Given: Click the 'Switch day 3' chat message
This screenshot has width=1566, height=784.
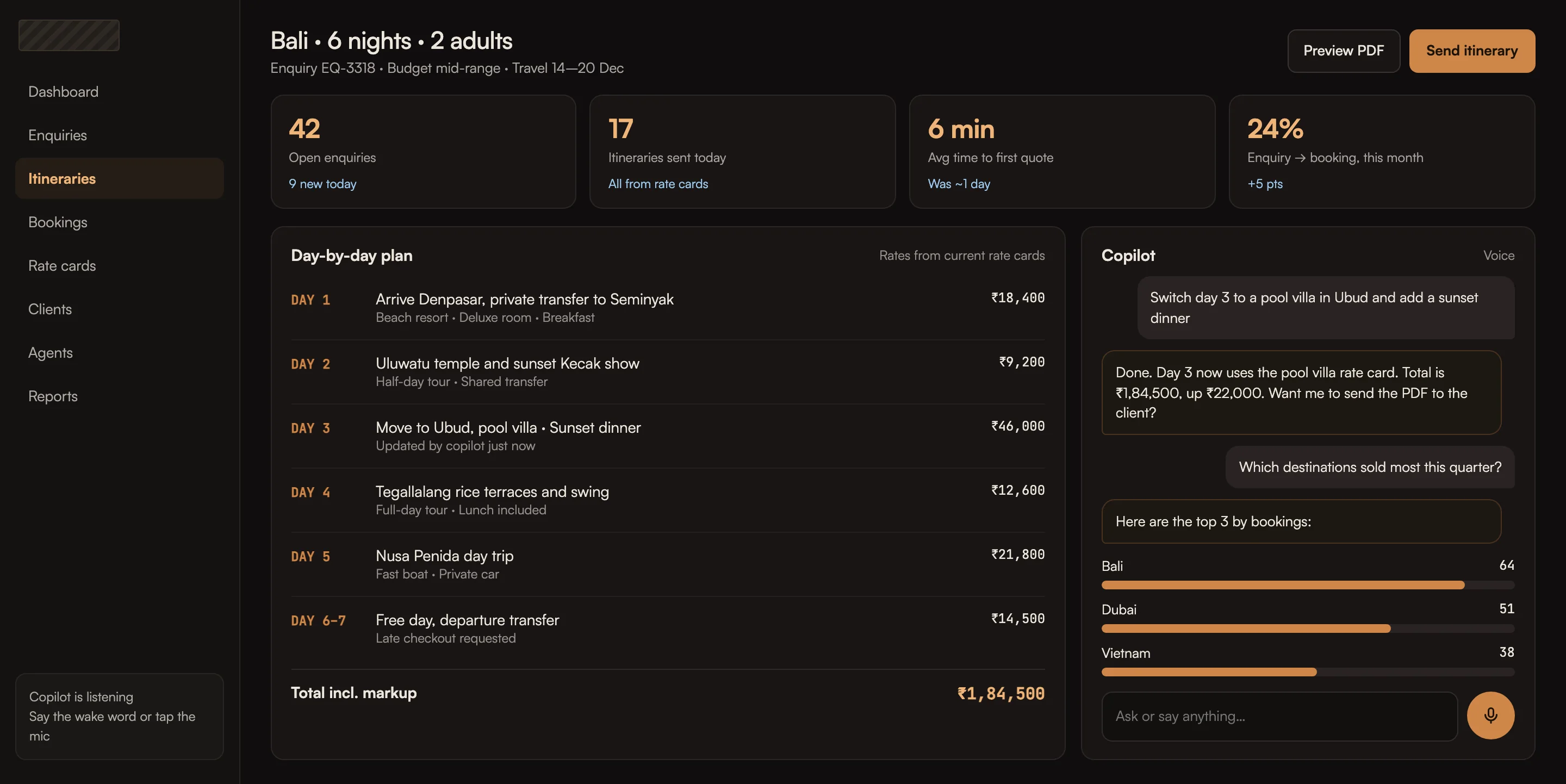Looking at the screenshot, I should point(1326,308).
